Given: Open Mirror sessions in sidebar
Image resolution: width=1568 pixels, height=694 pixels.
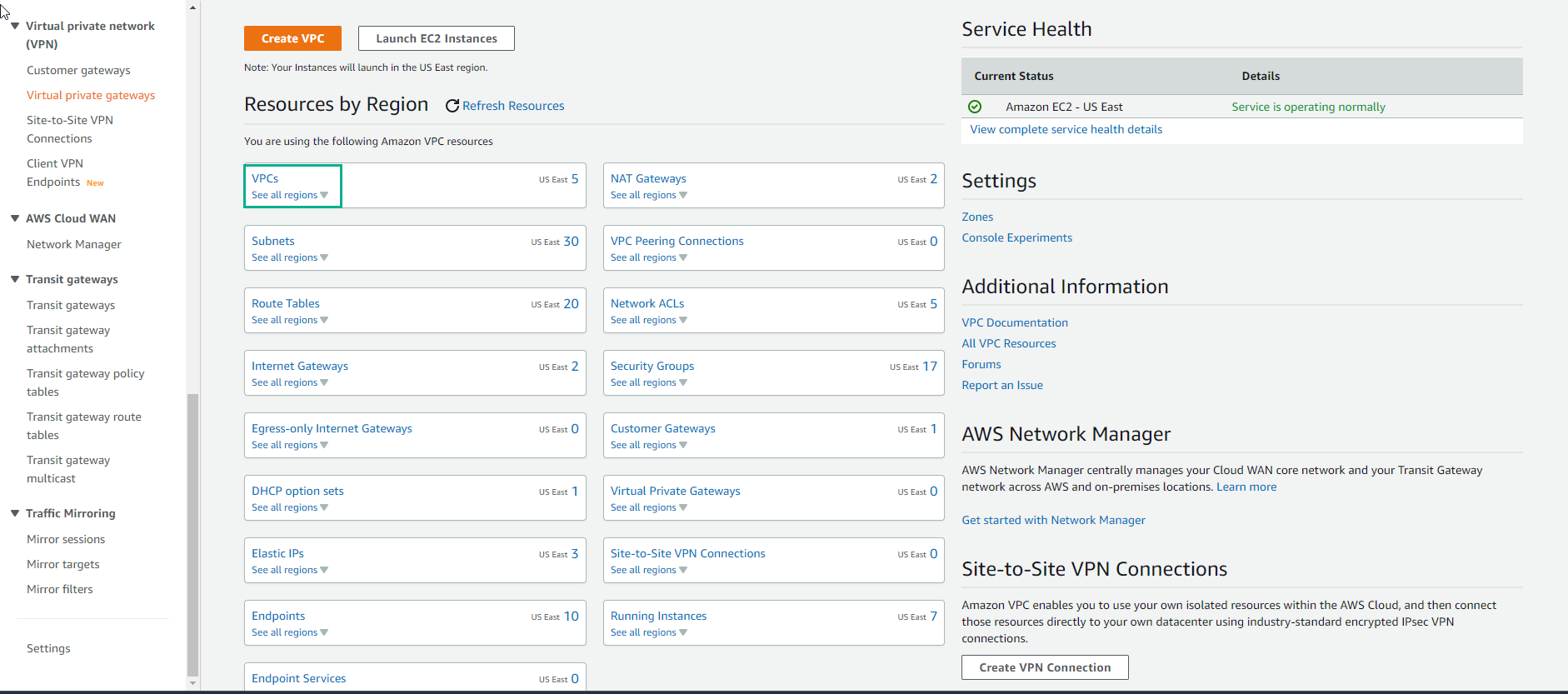Looking at the screenshot, I should (x=66, y=539).
